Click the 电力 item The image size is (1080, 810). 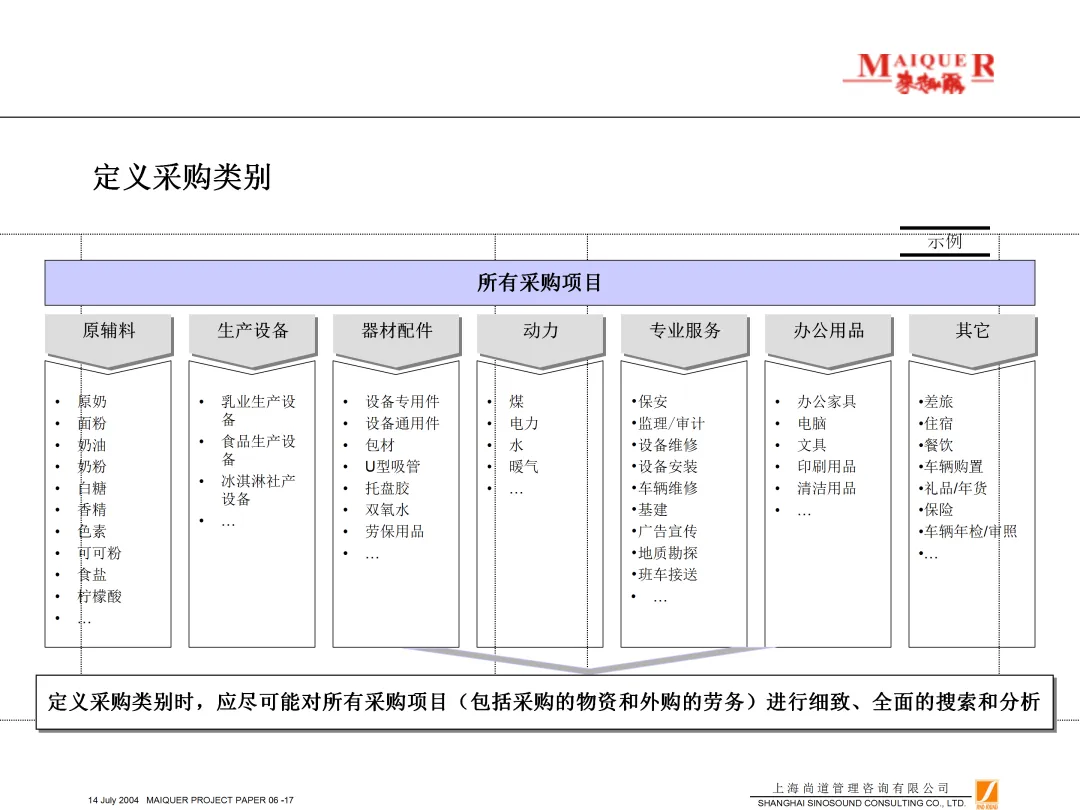pyautogui.click(x=524, y=423)
